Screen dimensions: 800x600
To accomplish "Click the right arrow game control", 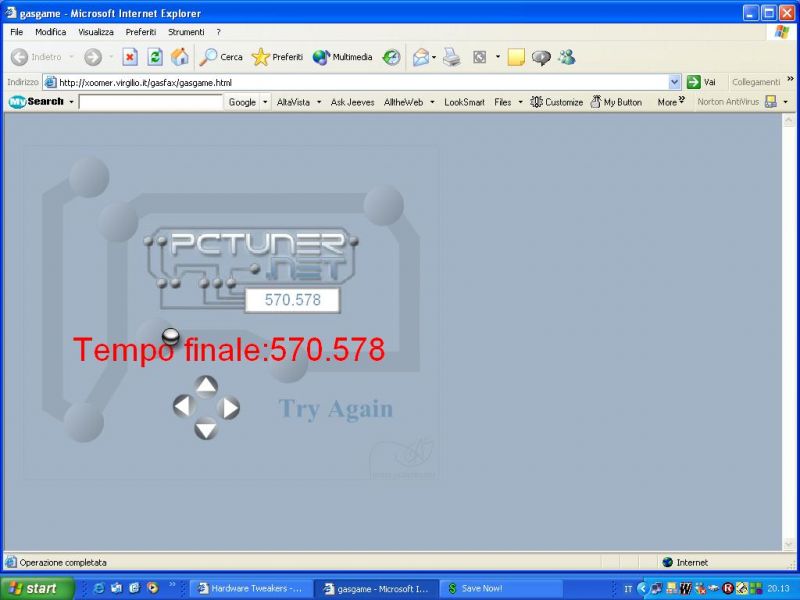I will [229, 408].
